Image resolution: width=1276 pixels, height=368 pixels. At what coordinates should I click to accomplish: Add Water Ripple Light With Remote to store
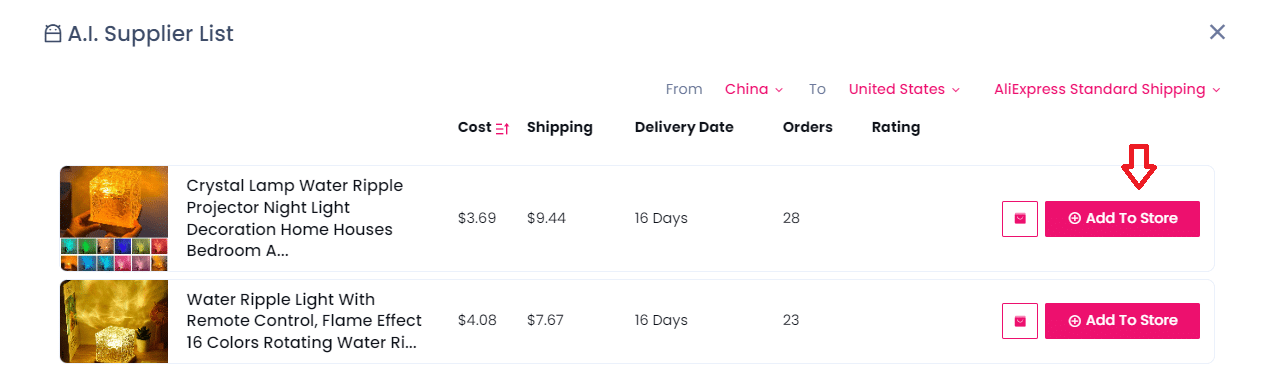pos(1122,321)
